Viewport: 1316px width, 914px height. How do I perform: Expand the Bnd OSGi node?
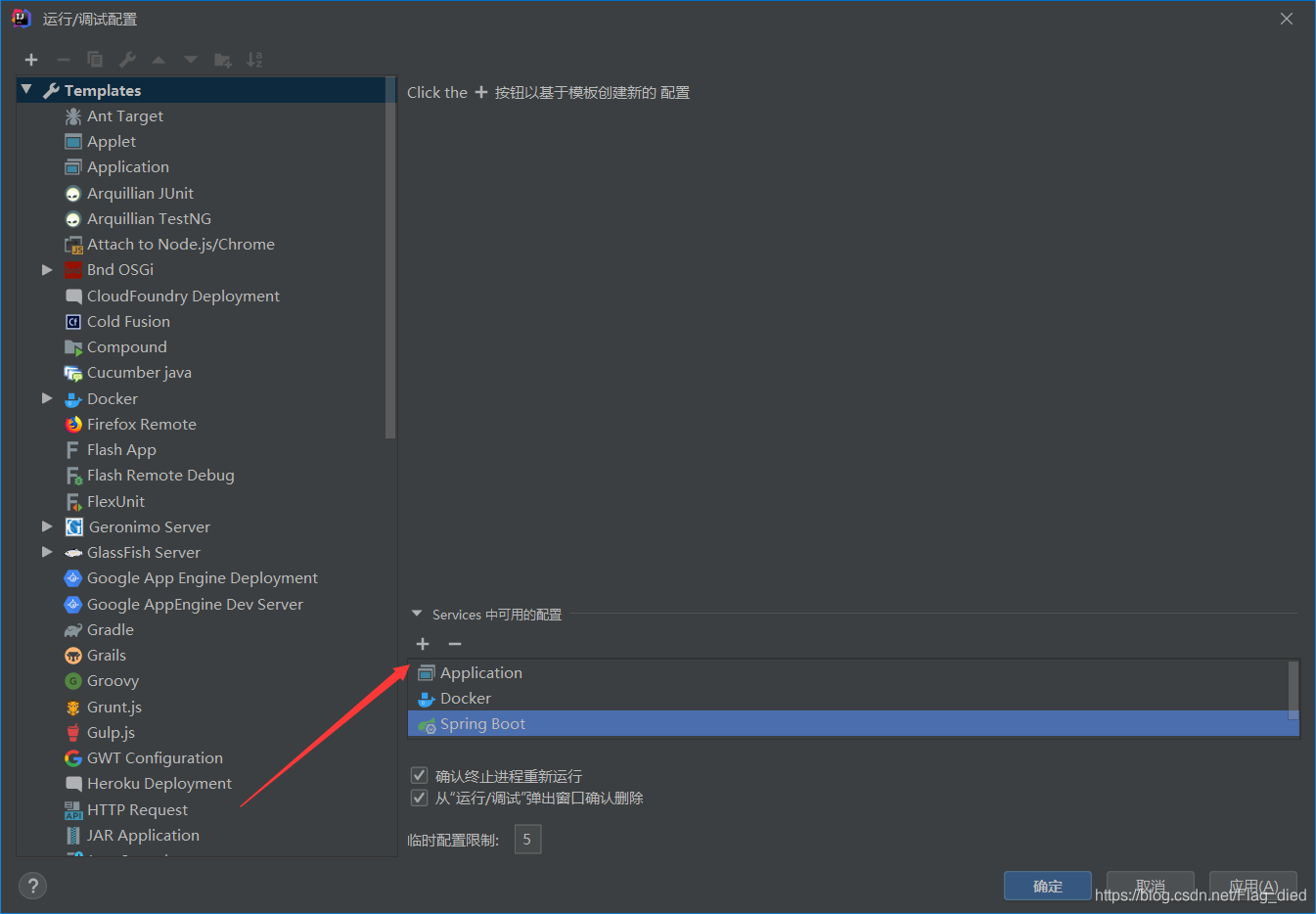point(47,270)
